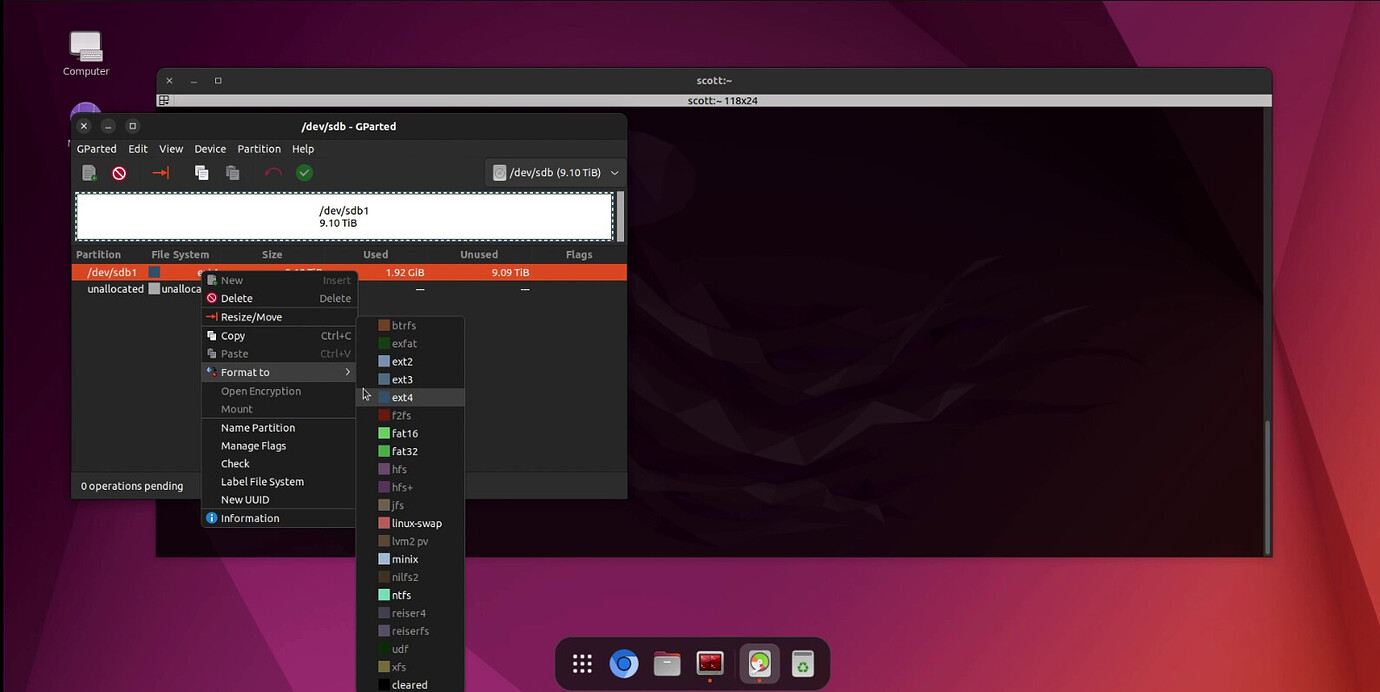Screen dimensions: 1380x692
Task: Click the Resize/Move toolbar arrow icon
Action: click(x=160, y=173)
